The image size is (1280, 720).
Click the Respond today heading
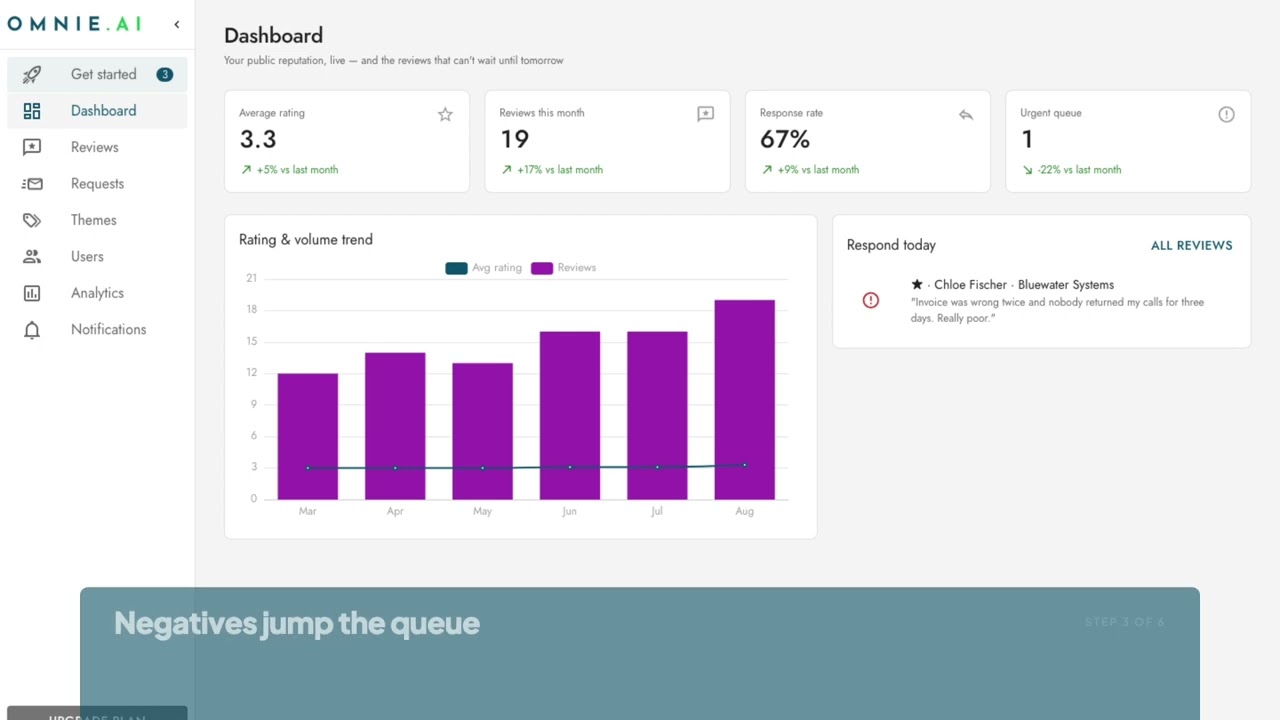tap(891, 245)
